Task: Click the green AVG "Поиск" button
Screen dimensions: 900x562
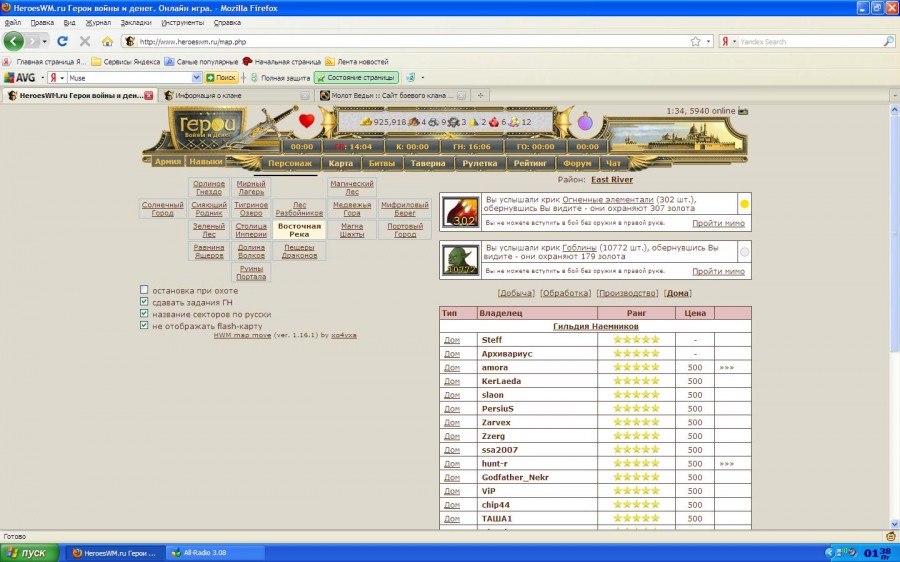Action: coord(221,77)
